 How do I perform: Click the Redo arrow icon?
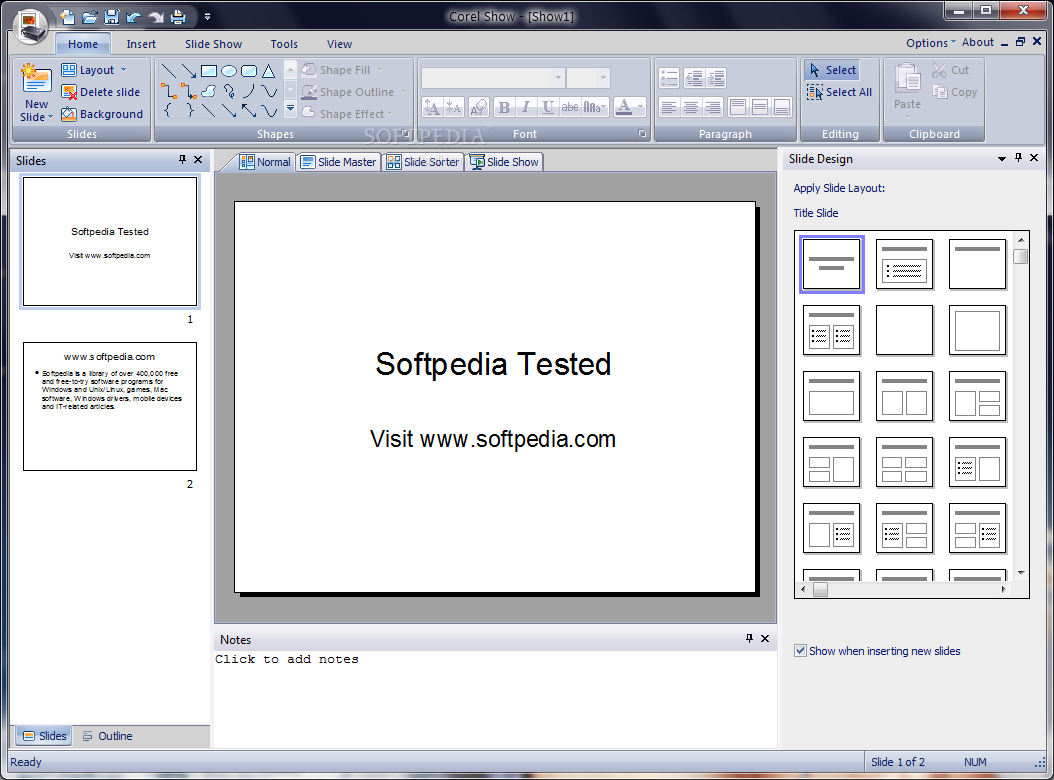[x=156, y=17]
